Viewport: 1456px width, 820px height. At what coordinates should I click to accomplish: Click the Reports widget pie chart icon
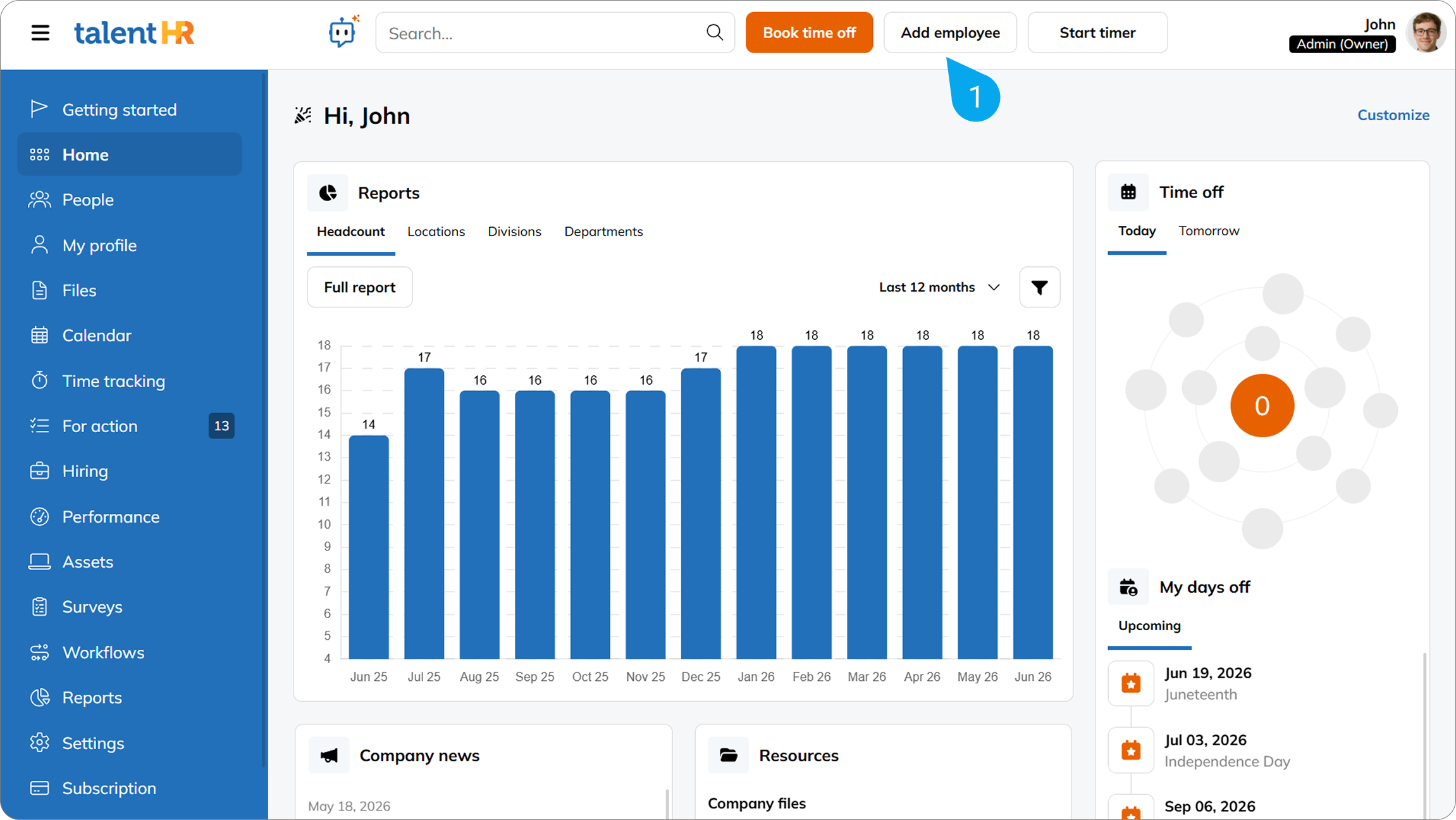tap(328, 193)
